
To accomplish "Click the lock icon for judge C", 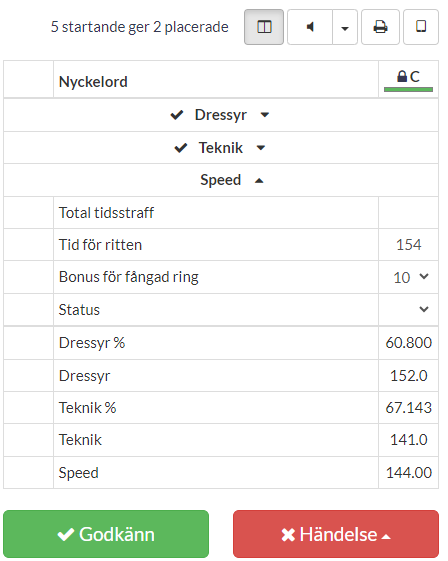I will [402, 76].
